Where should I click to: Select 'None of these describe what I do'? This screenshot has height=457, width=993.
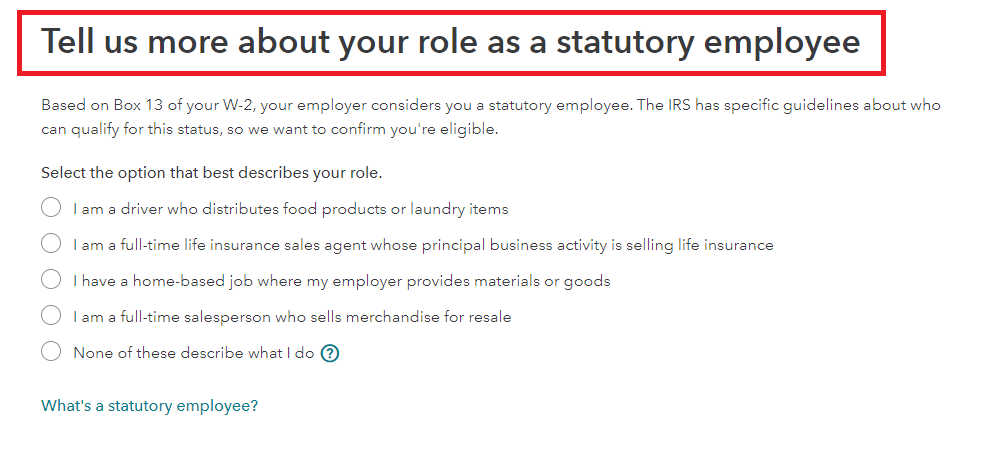51,351
